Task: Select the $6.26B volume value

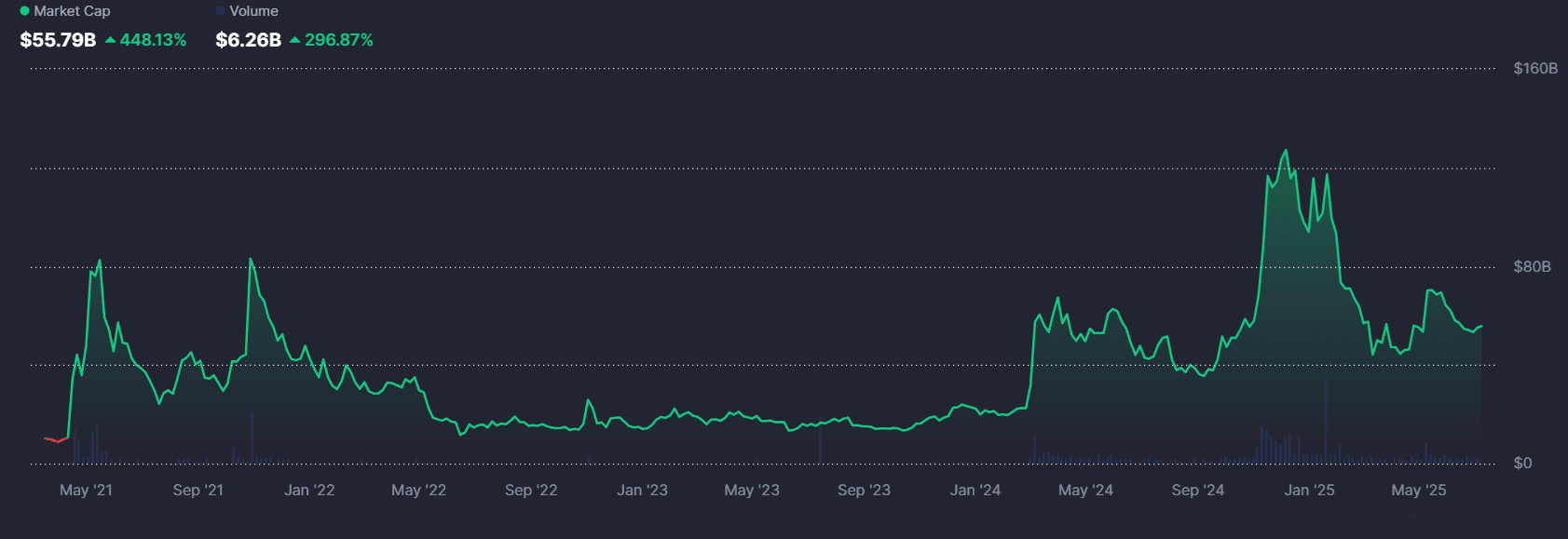Action: (248, 40)
